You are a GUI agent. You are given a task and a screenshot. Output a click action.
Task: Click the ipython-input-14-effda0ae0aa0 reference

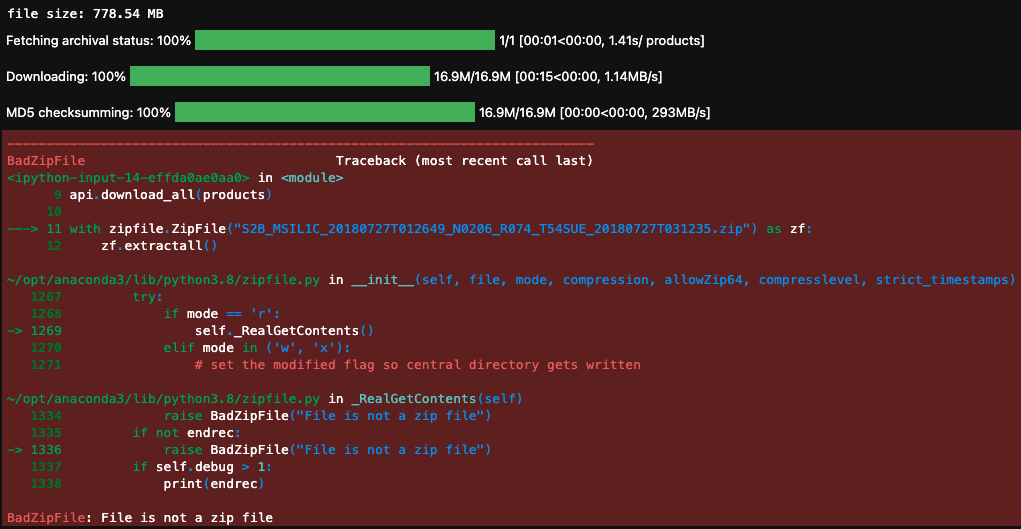point(128,177)
